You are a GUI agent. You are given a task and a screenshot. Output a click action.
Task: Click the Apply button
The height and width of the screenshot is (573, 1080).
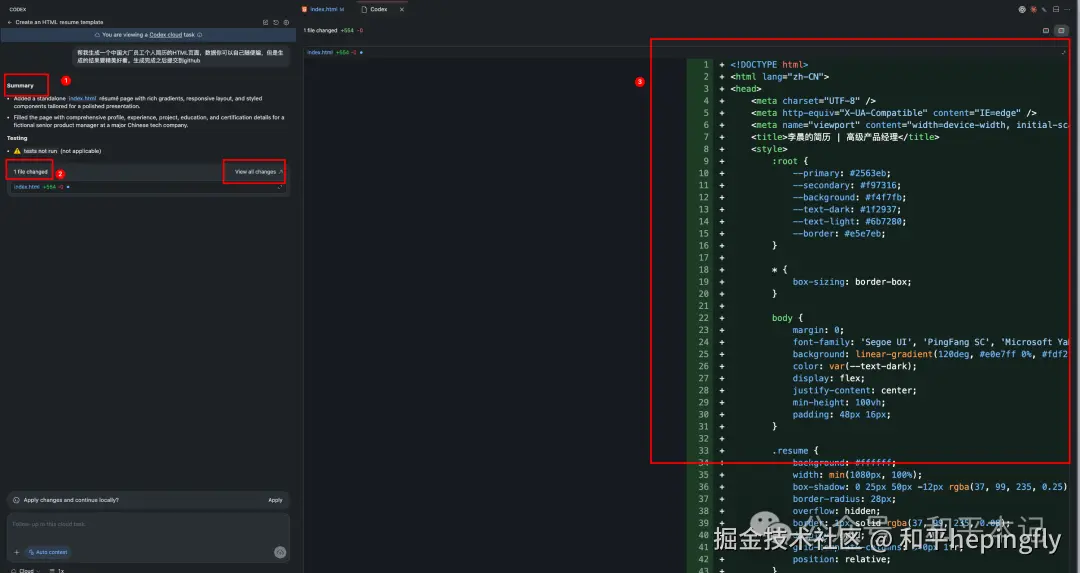point(275,500)
